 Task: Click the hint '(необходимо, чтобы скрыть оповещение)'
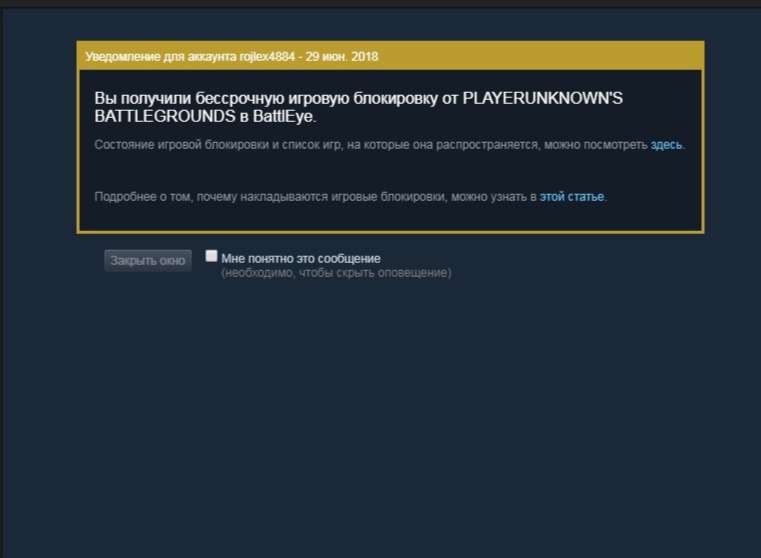[x=336, y=273]
